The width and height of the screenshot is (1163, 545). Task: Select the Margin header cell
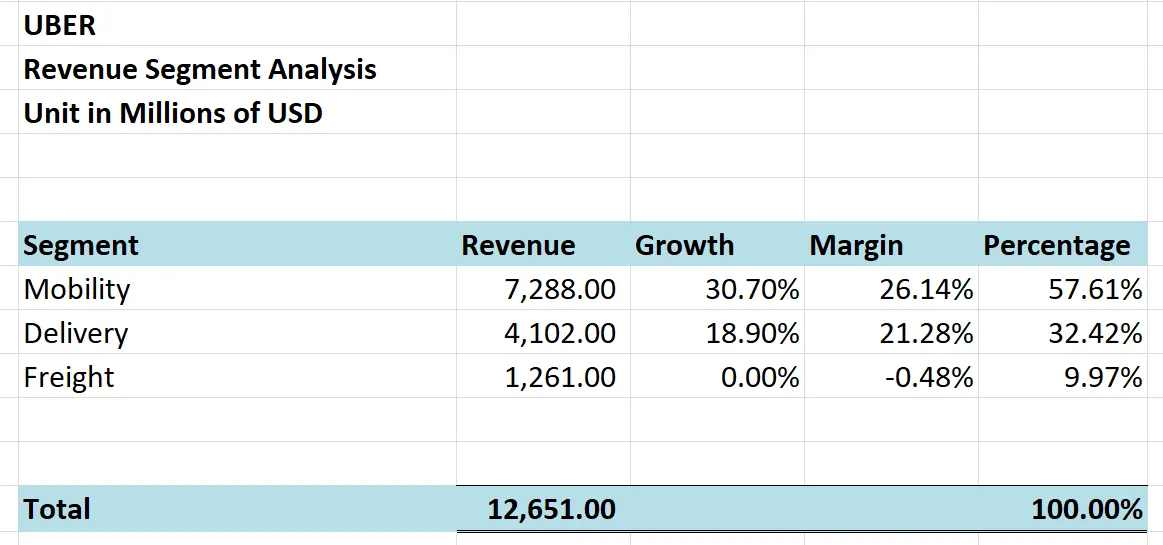[x=856, y=245]
